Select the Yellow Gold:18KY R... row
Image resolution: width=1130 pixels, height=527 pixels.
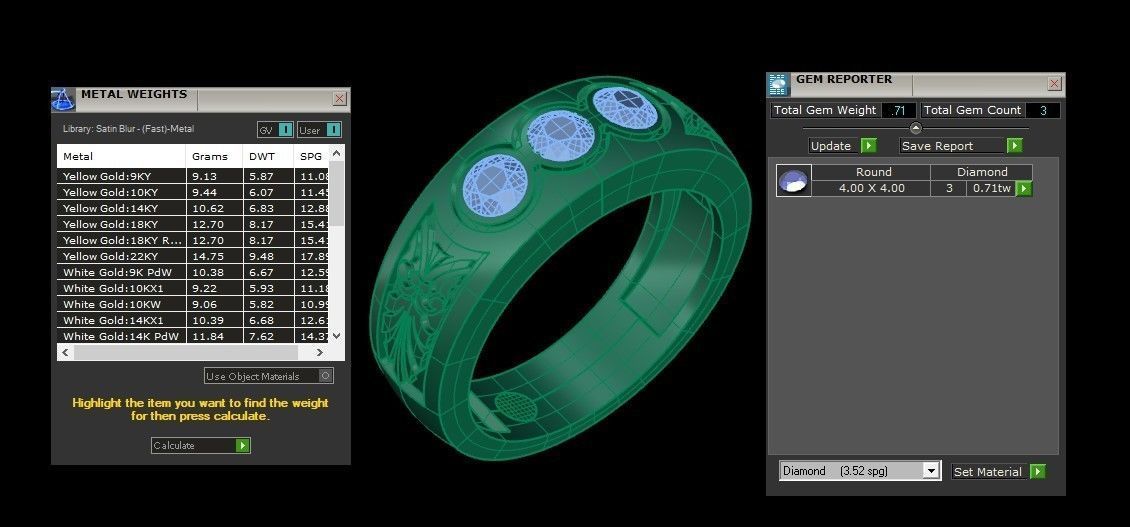point(192,240)
